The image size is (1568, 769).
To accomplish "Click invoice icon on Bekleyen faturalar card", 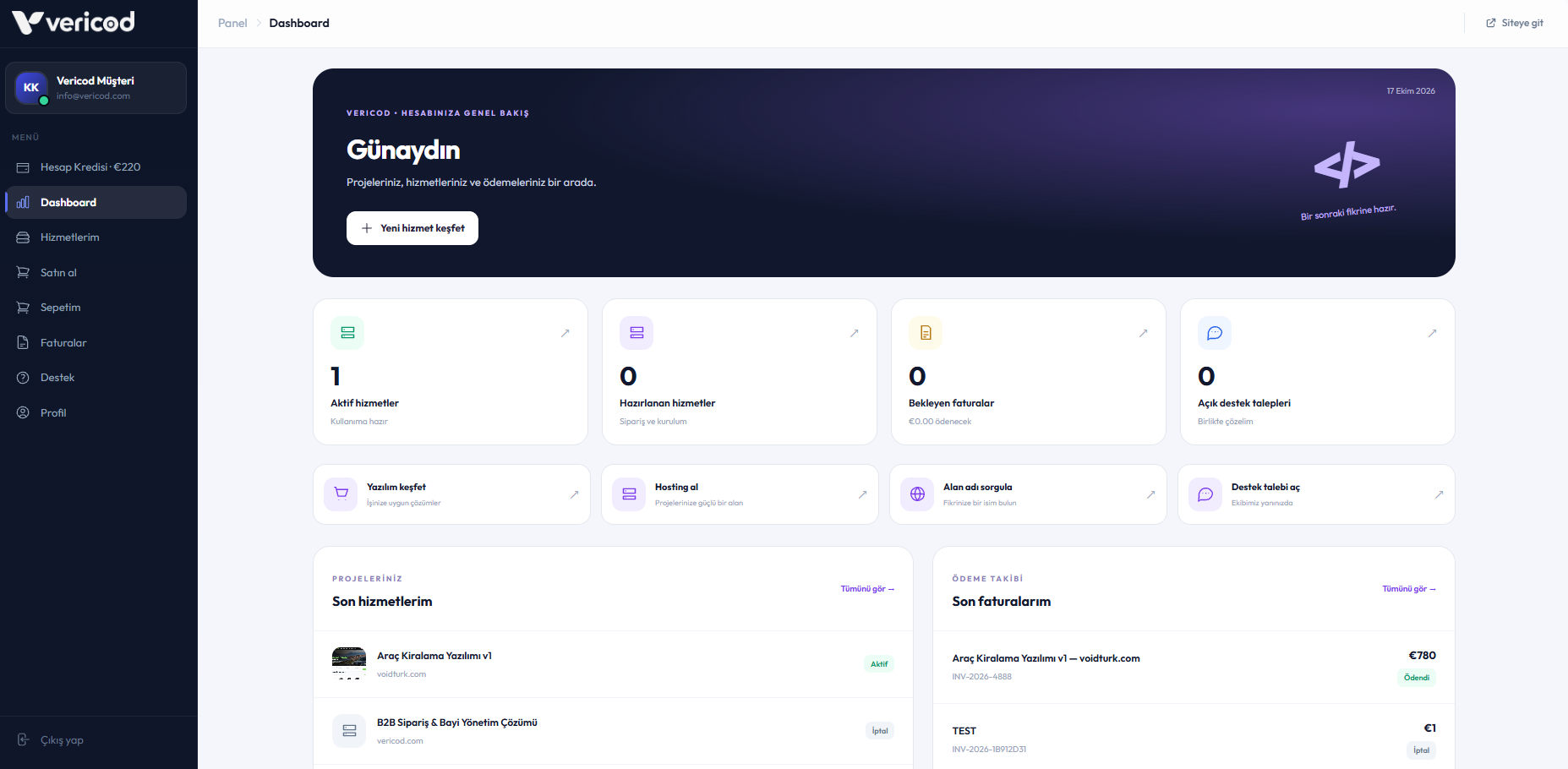I will click(926, 333).
